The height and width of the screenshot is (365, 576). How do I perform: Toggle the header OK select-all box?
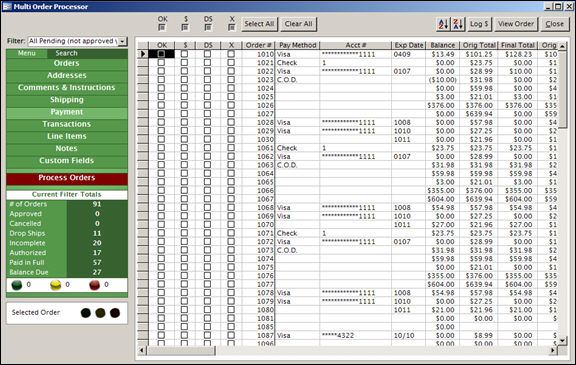point(162,28)
